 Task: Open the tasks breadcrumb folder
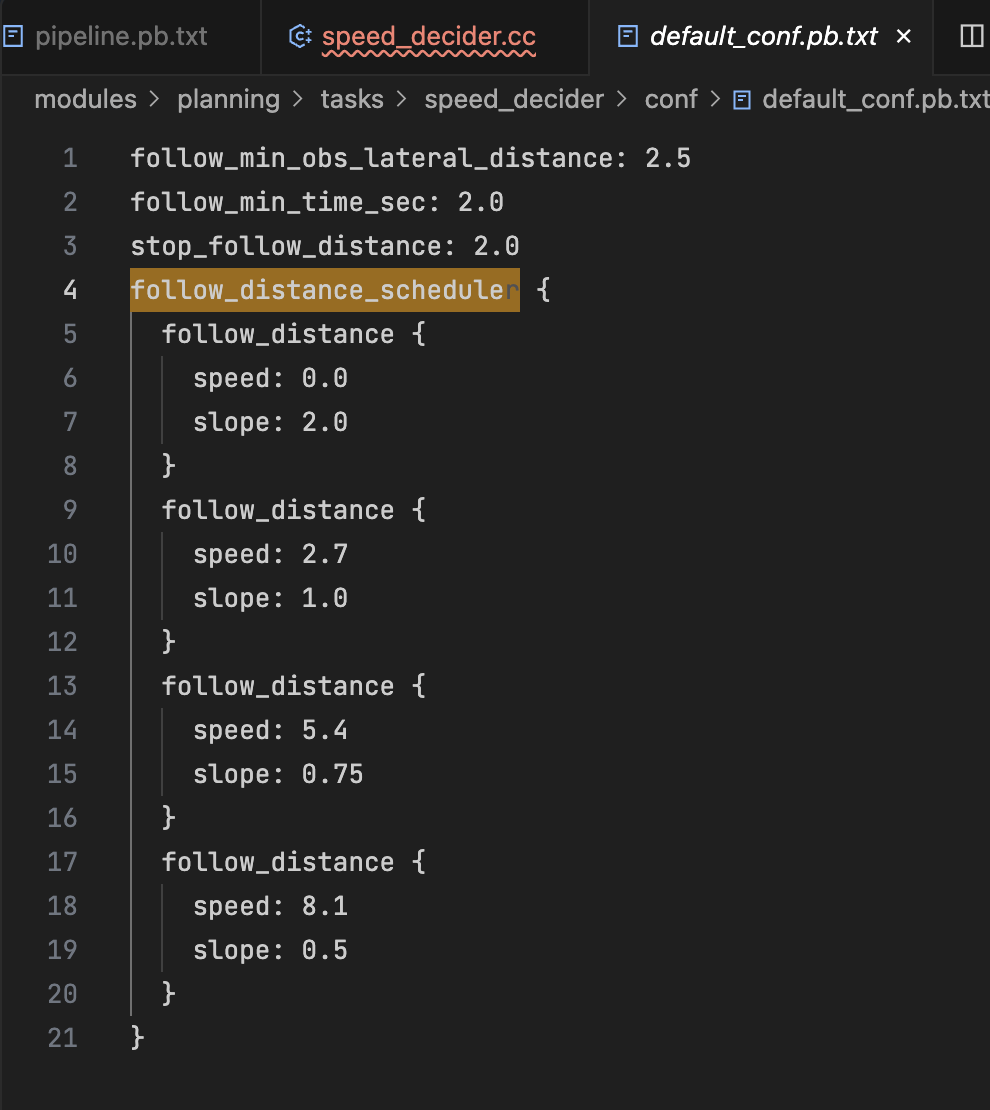point(351,99)
